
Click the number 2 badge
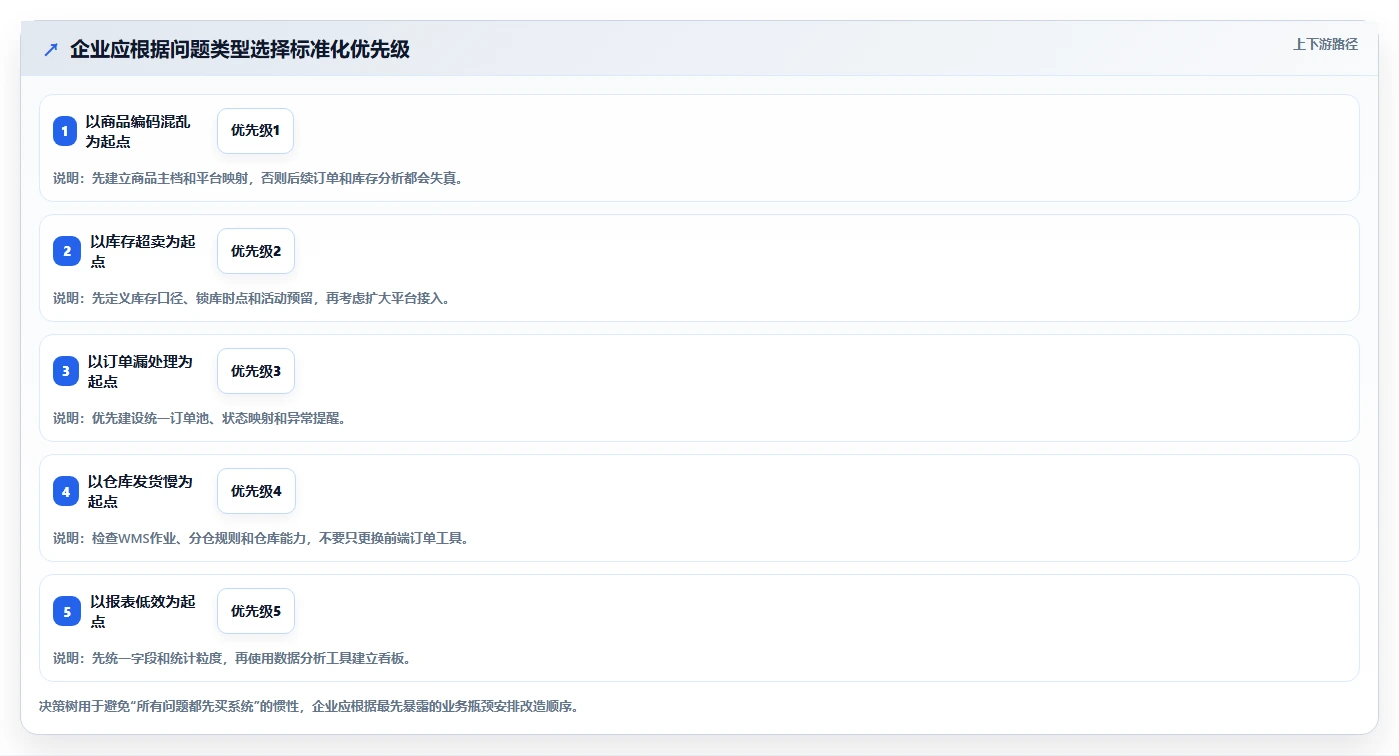[x=67, y=251]
